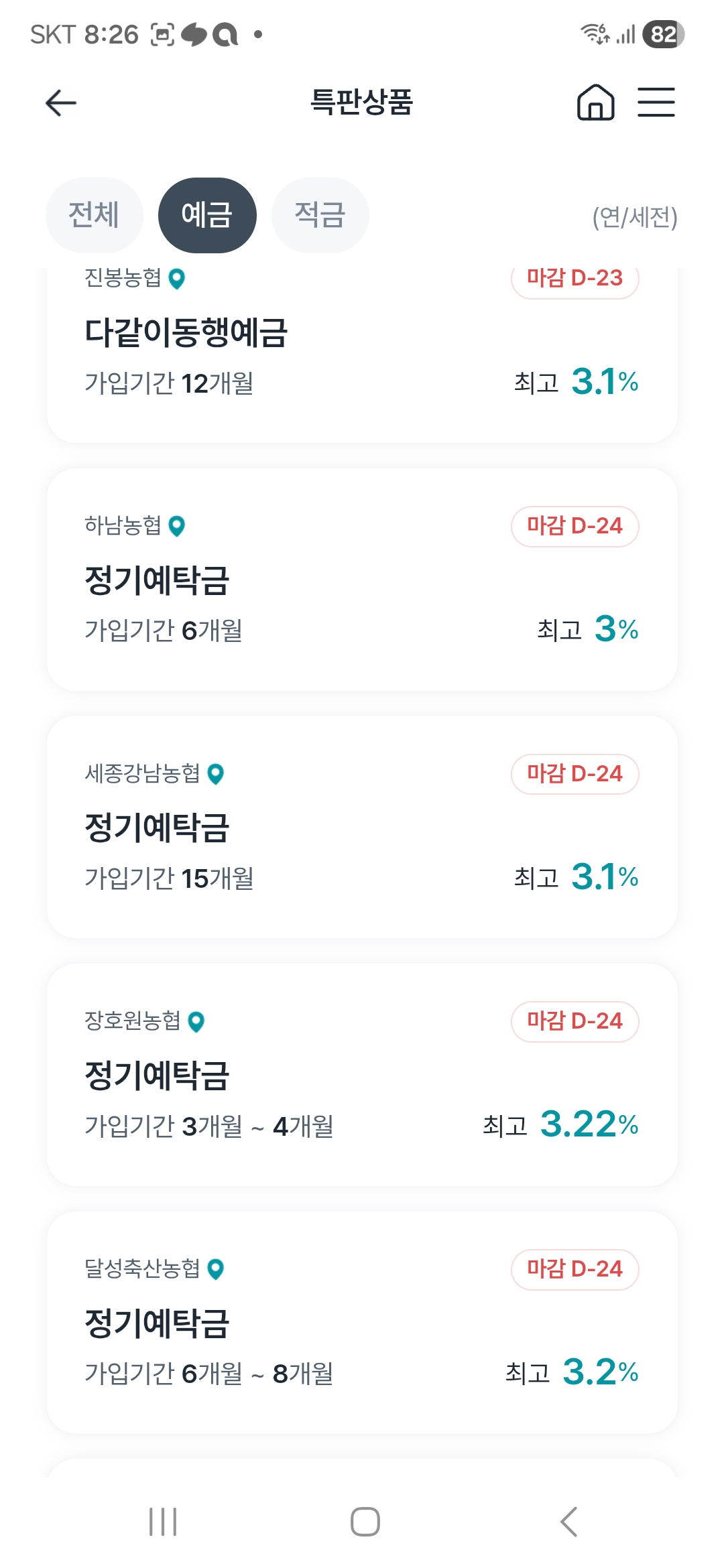The height and width of the screenshot is (1568, 724).
Task: Go to home via house icon
Action: click(595, 103)
